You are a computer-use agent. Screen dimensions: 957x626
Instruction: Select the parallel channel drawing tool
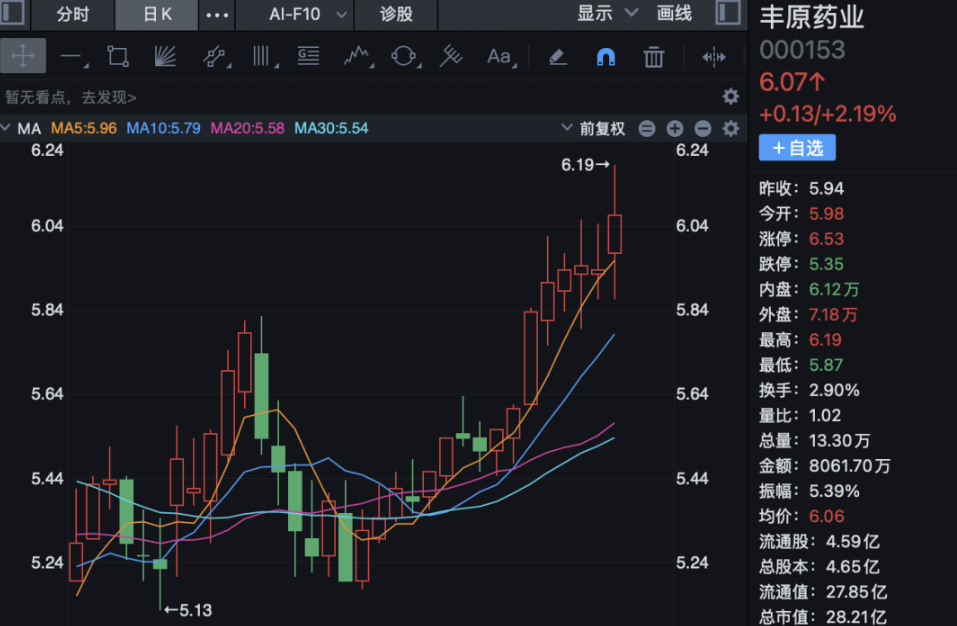(x=215, y=57)
